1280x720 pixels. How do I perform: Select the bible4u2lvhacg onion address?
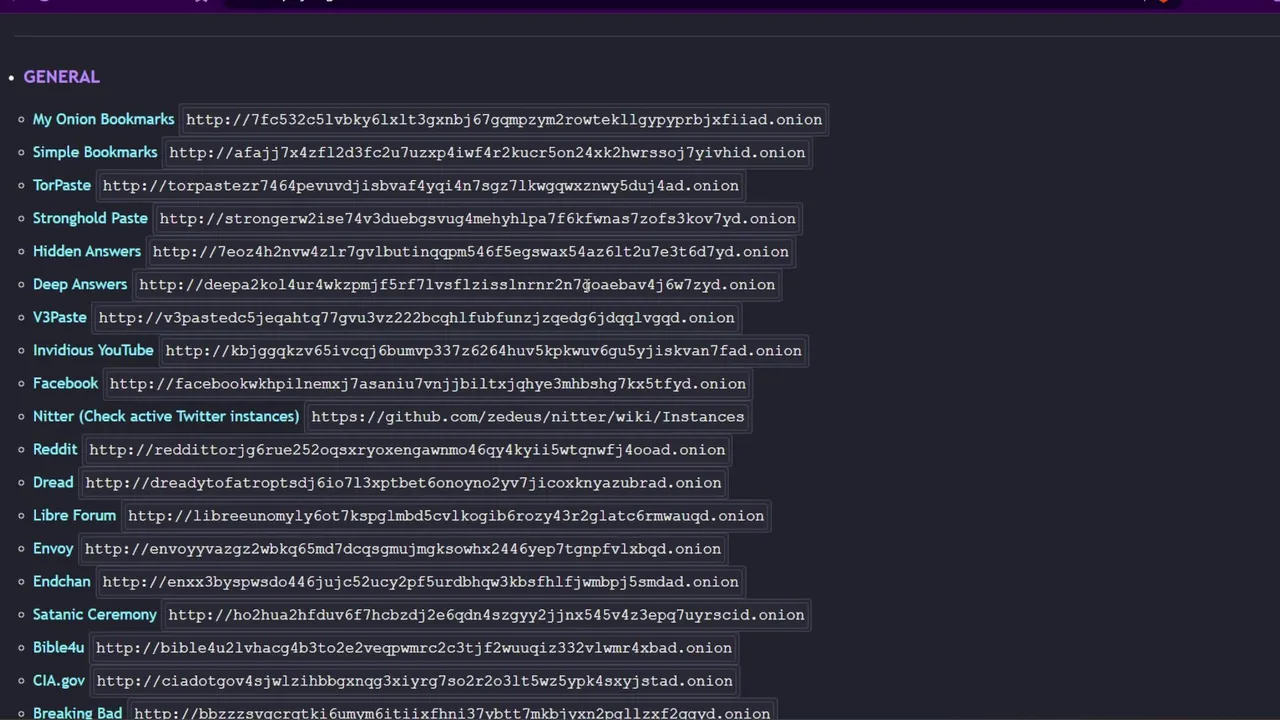pyautogui.click(x=414, y=648)
